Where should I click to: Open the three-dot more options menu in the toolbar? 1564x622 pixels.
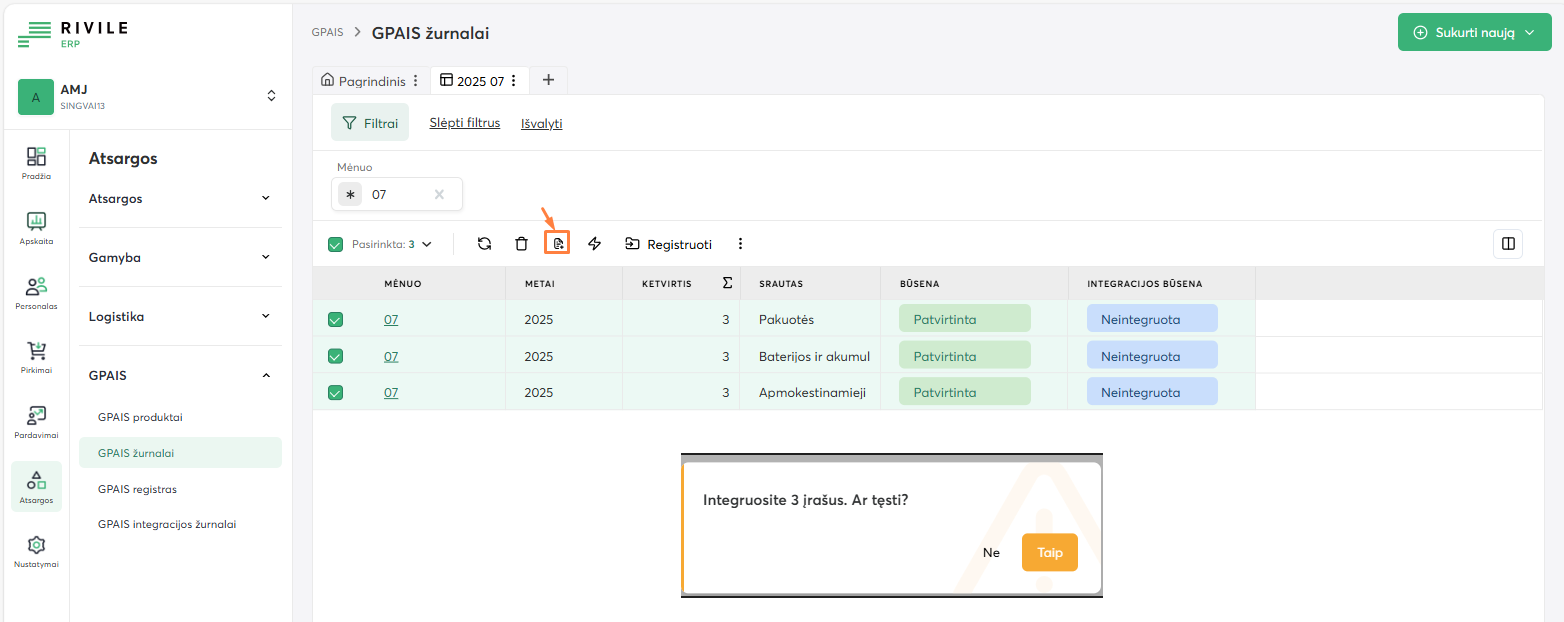click(740, 243)
